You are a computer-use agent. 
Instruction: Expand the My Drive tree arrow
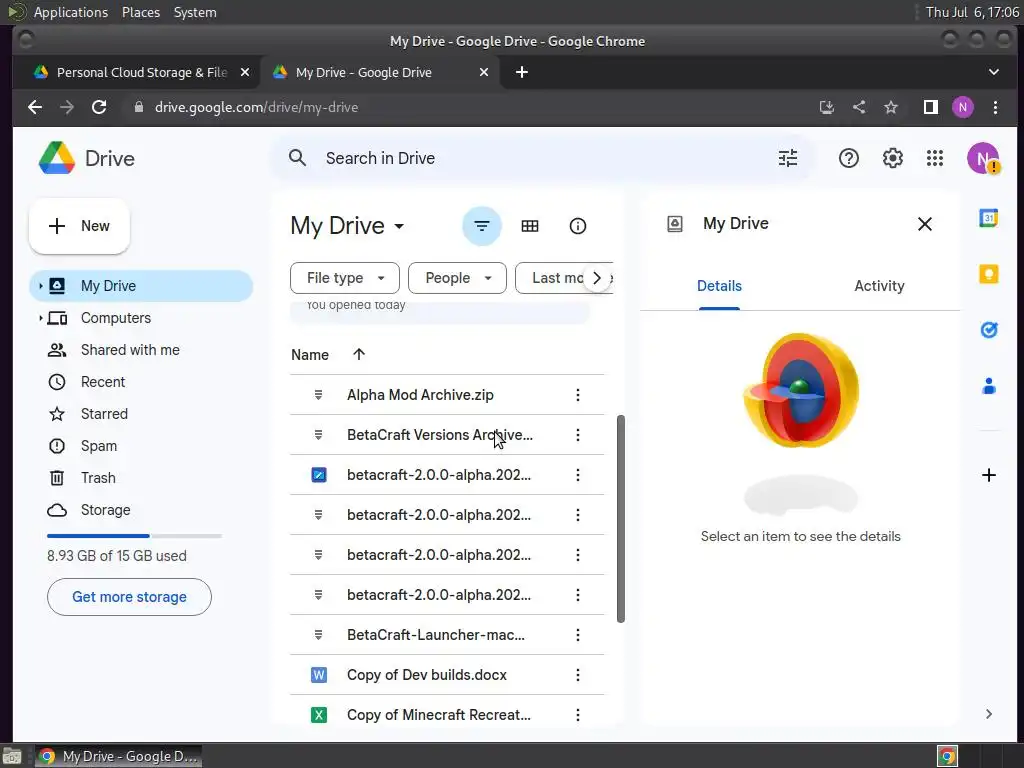coord(40,286)
